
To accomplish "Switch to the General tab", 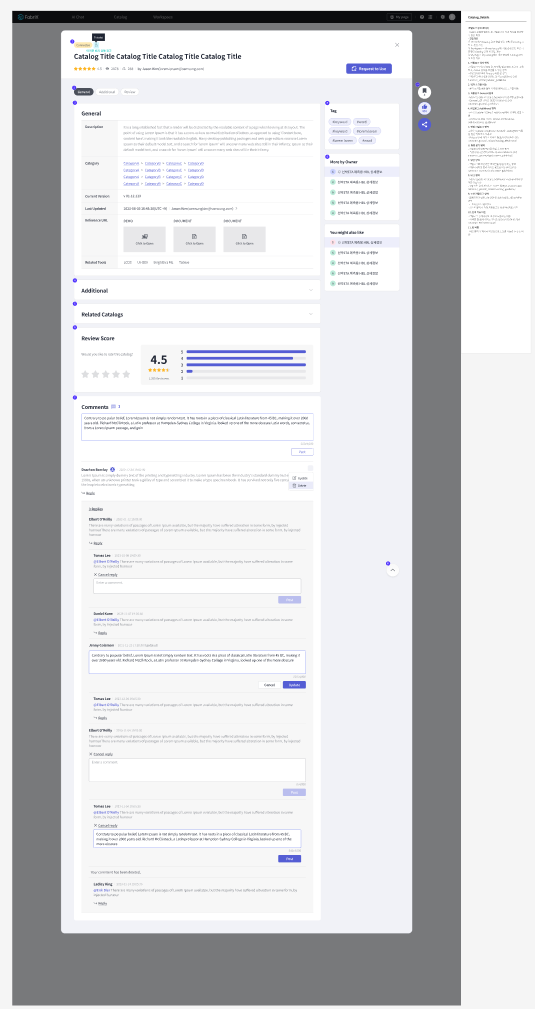I will click(x=84, y=92).
